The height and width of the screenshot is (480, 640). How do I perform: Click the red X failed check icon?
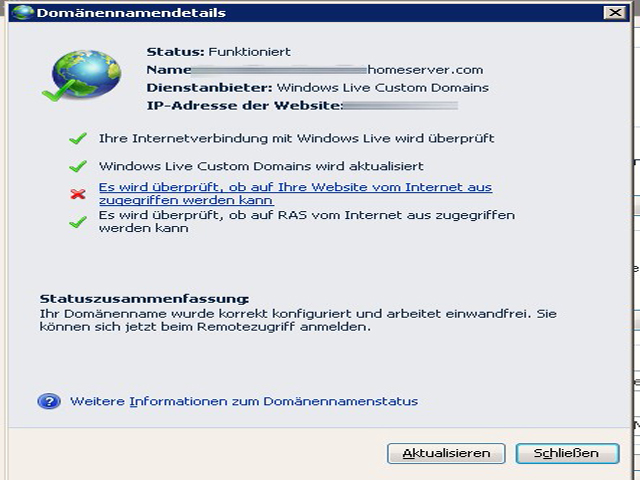[78, 194]
